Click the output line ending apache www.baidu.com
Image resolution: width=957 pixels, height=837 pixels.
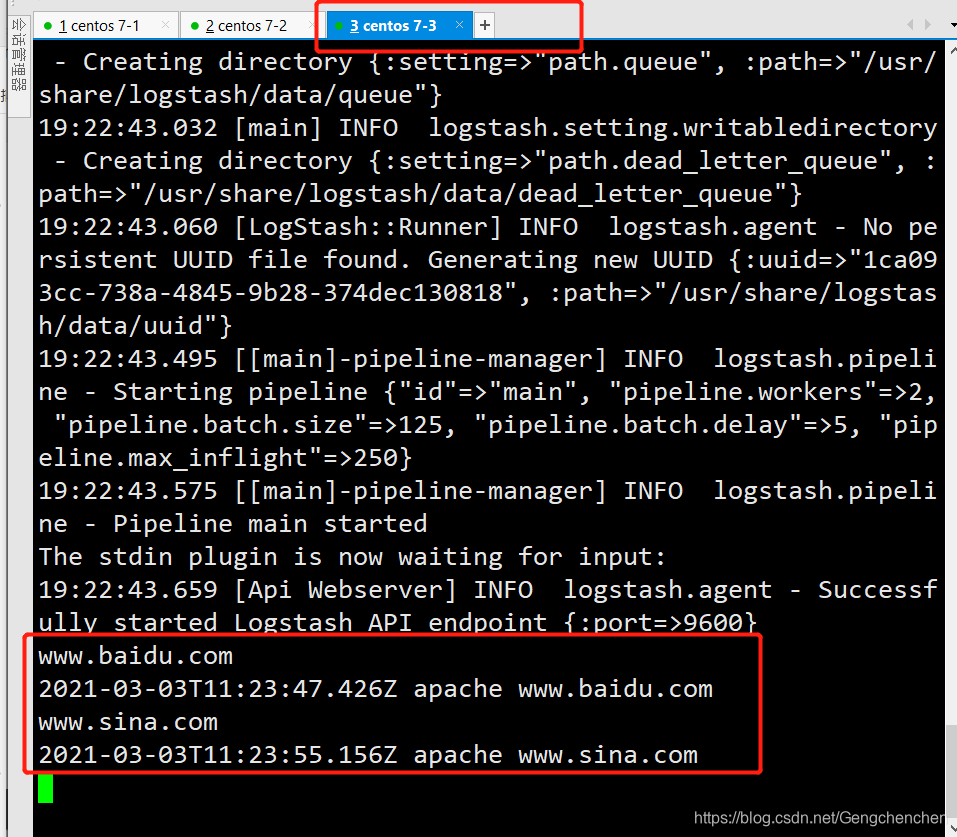point(375,689)
